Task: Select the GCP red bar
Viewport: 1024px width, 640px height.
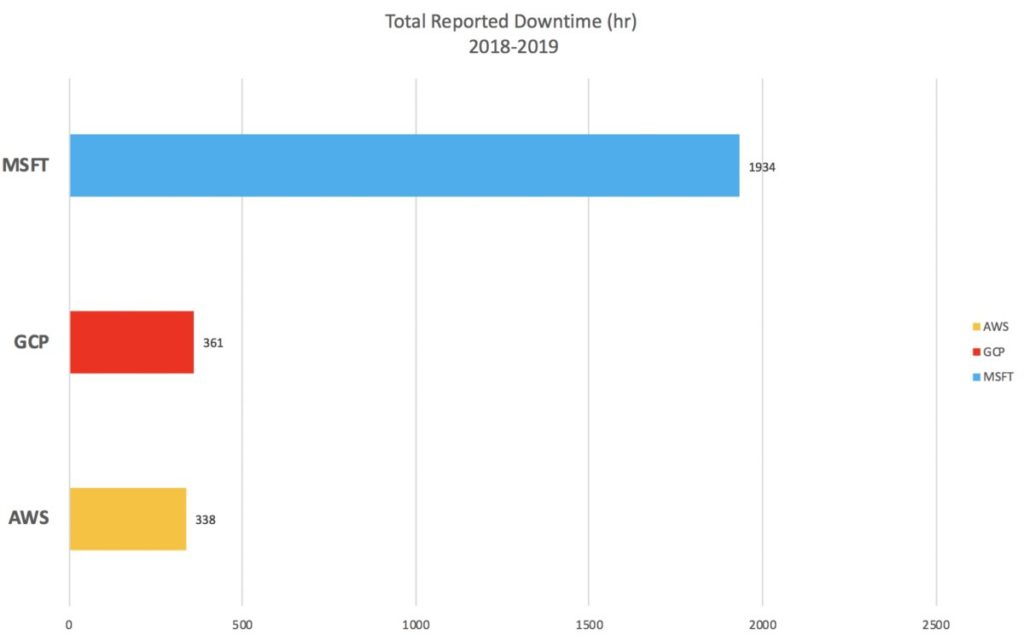Action: (x=130, y=343)
